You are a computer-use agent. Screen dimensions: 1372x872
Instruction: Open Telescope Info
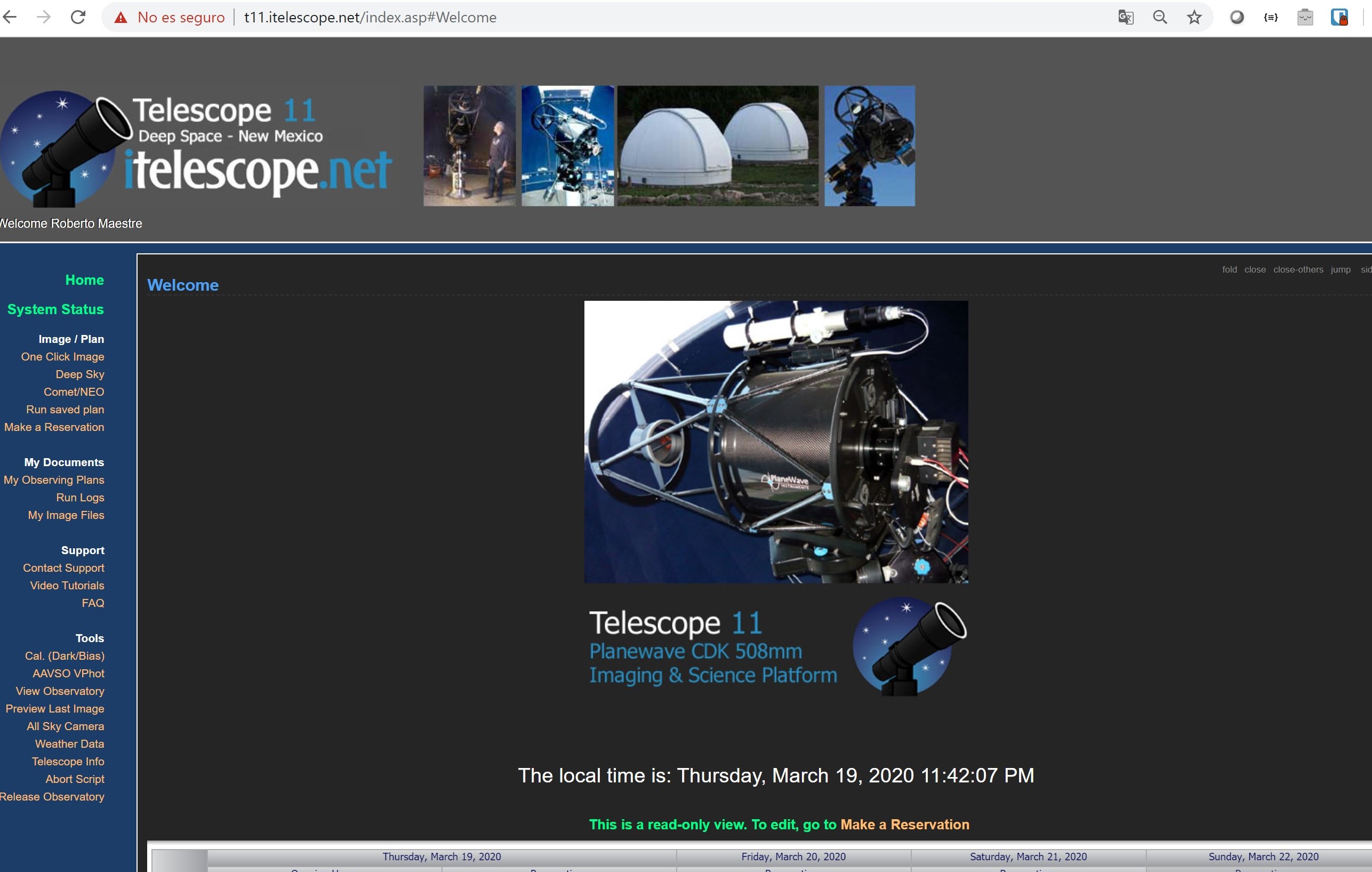pyautogui.click(x=68, y=762)
